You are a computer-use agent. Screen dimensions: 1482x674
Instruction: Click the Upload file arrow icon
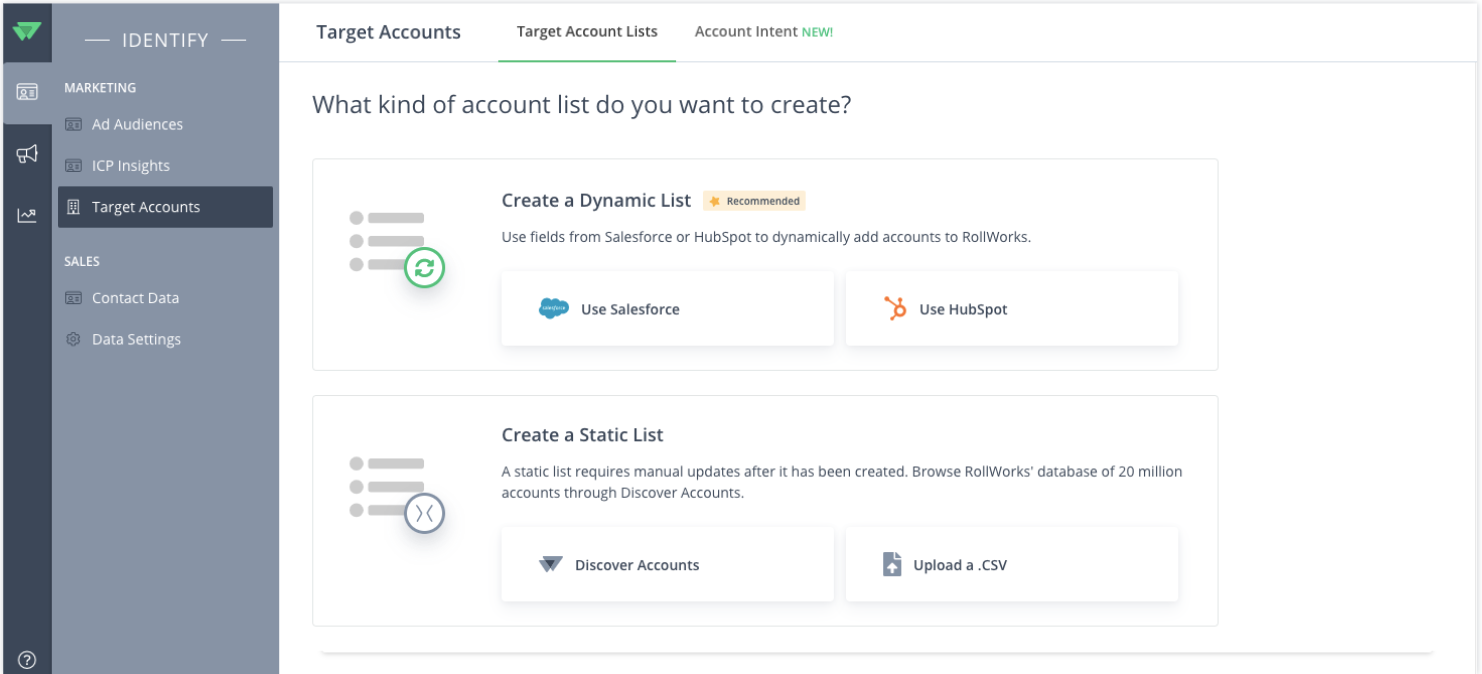coord(892,565)
